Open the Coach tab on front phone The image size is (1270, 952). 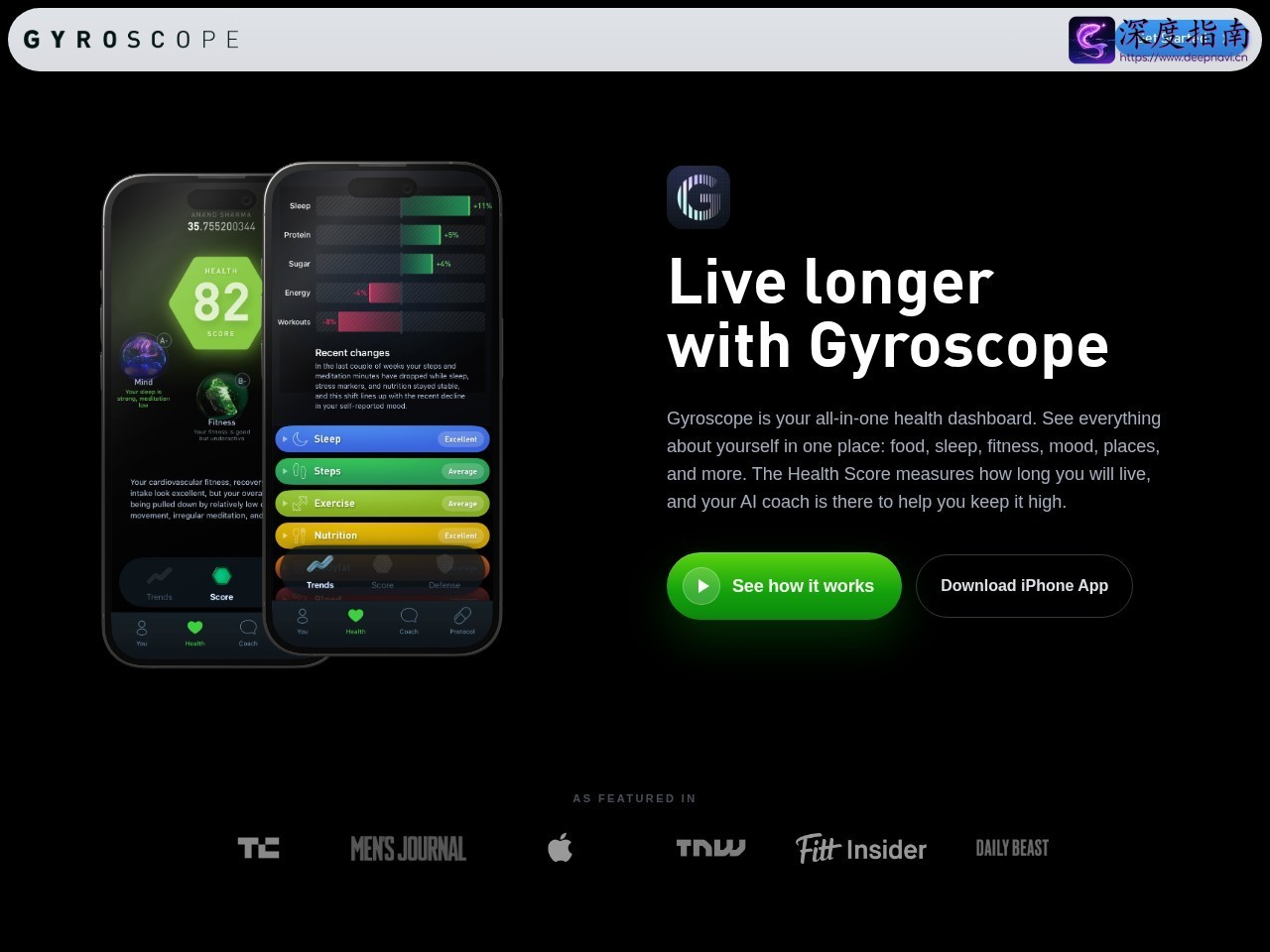click(x=409, y=621)
